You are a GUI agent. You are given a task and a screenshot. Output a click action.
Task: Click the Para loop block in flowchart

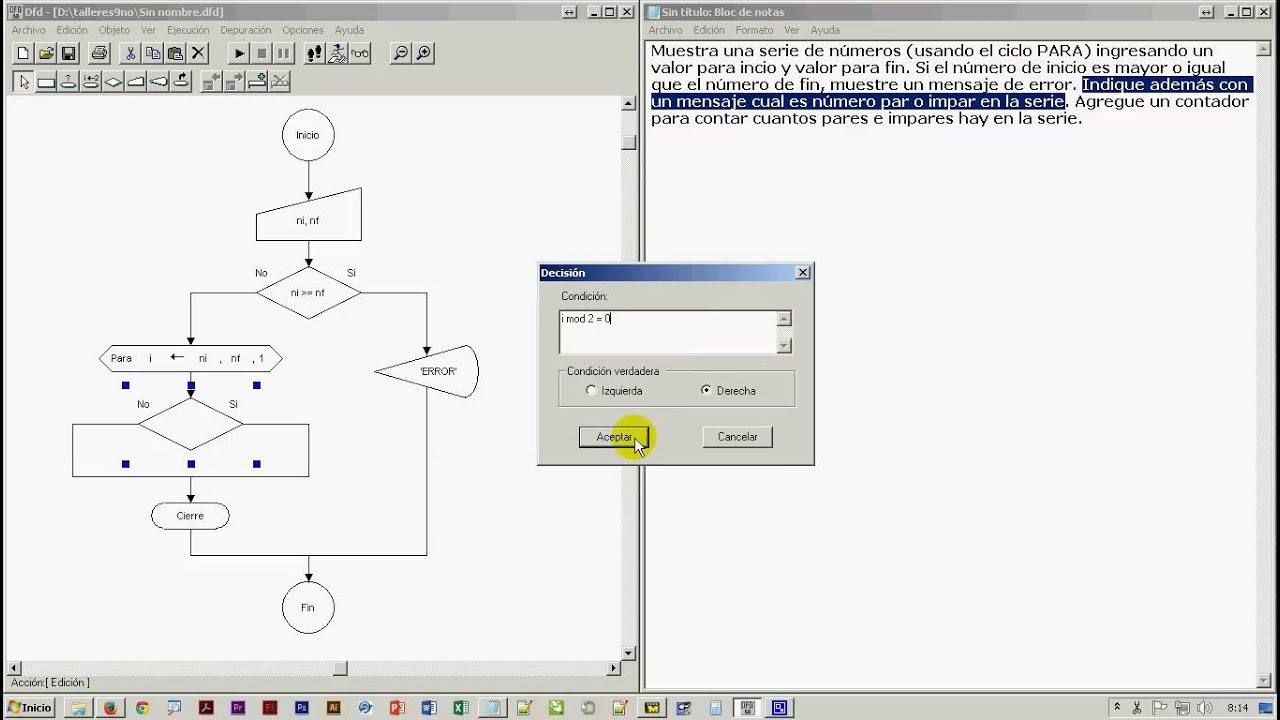191,358
